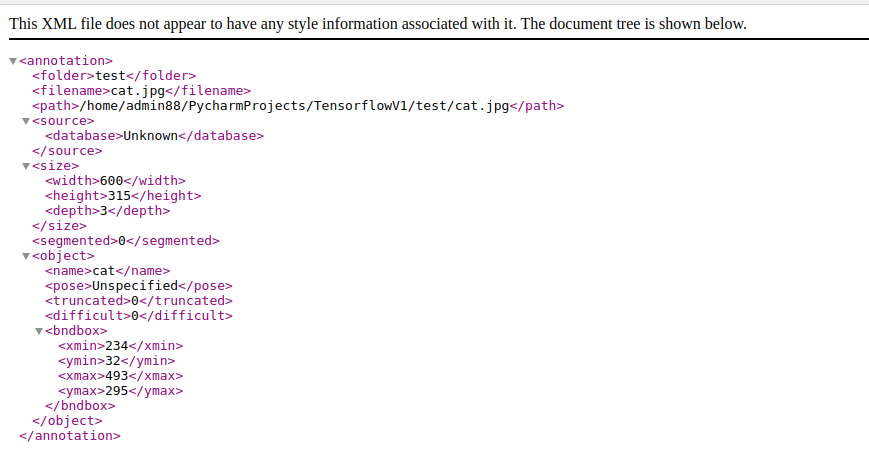Collapse the bndbox element triangle
The height and width of the screenshot is (466, 869).
[39, 331]
